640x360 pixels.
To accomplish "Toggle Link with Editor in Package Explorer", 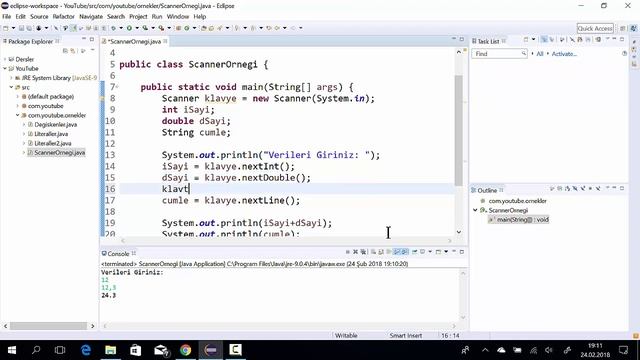I will tap(73, 51).
